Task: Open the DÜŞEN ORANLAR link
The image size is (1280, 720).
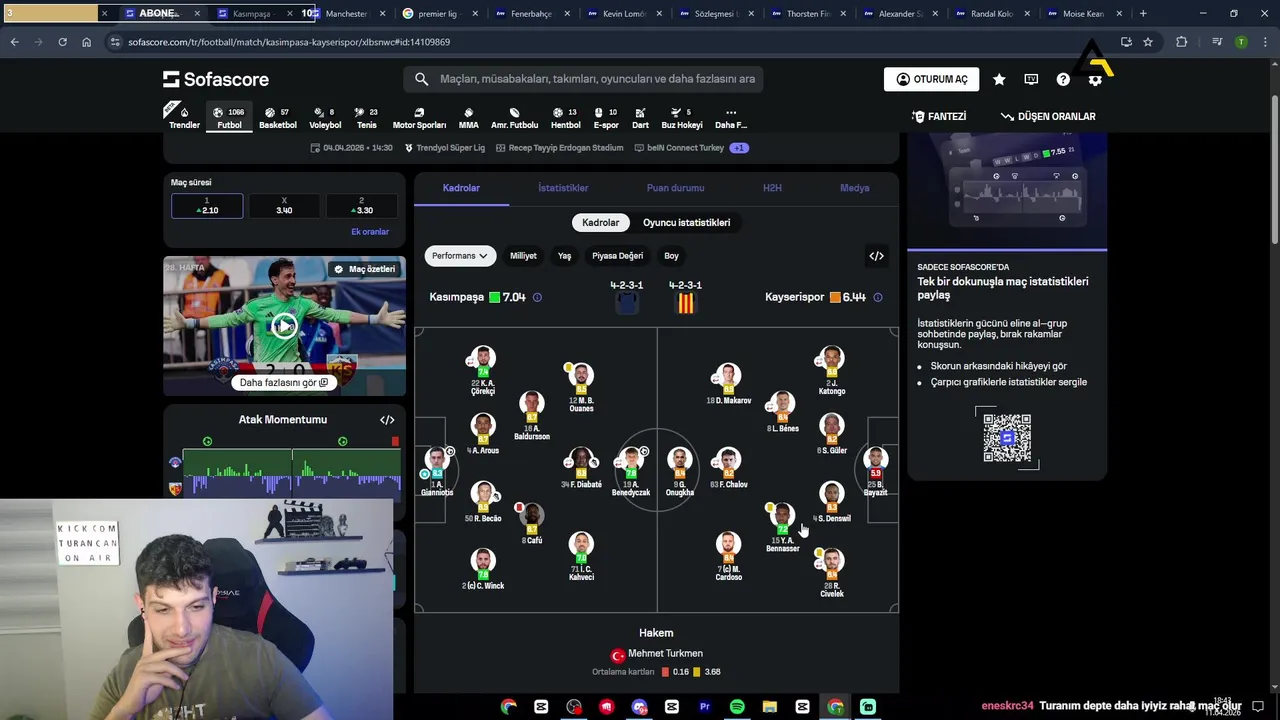Action: pyautogui.click(x=1048, y=116)
